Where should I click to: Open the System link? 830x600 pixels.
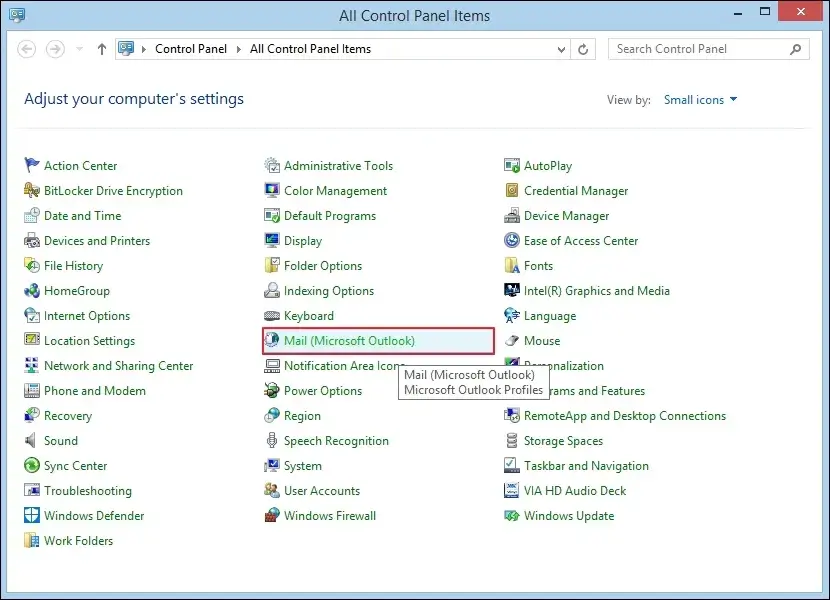[303, 466]
